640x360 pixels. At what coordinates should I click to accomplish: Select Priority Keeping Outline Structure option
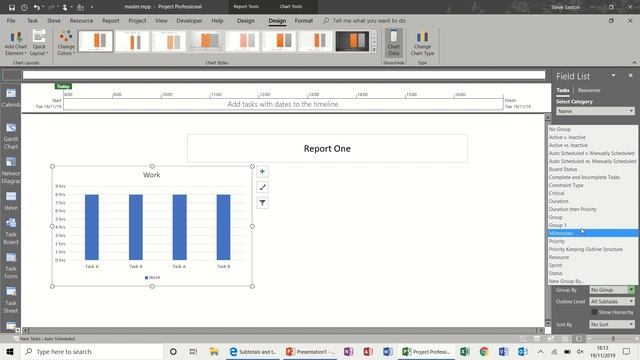pos(593,249)
